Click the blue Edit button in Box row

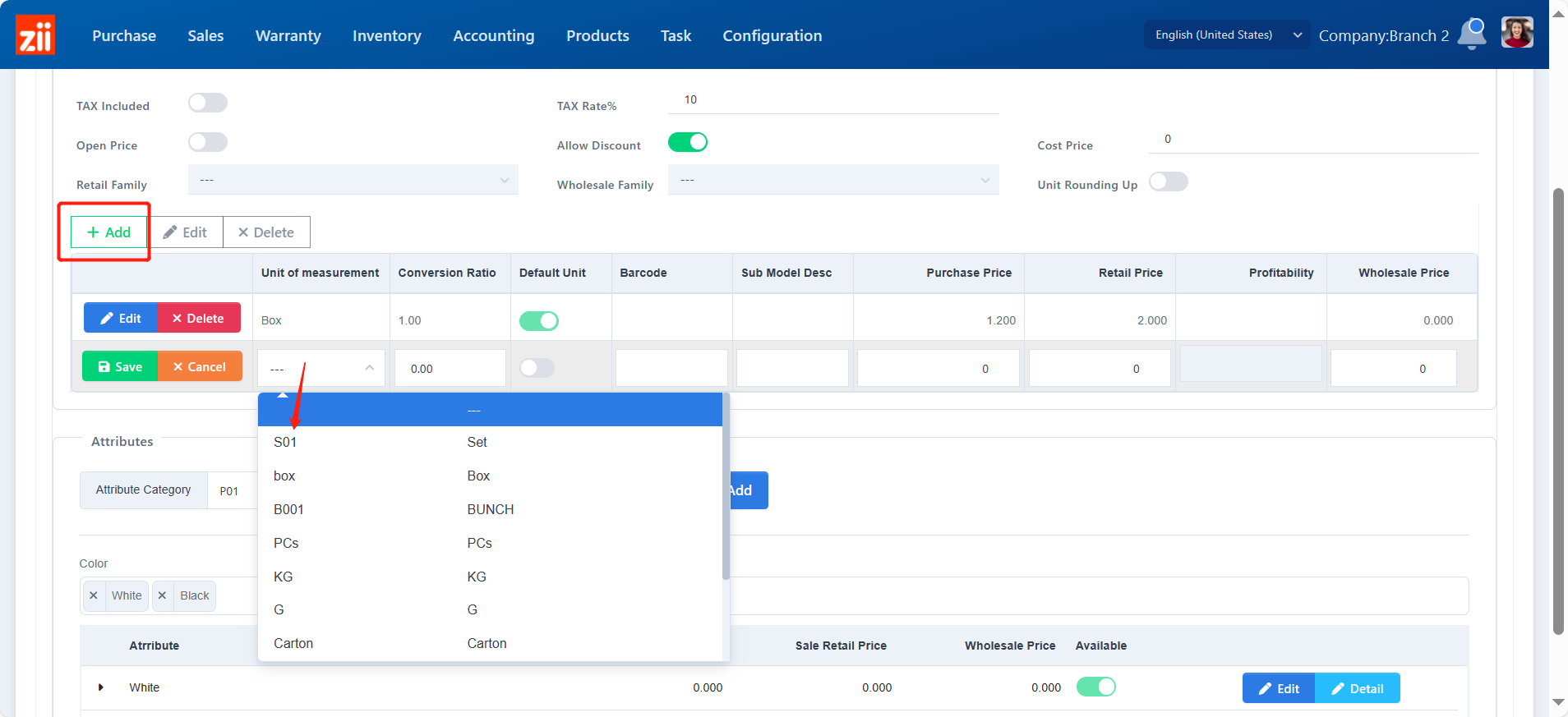[x=121, y=319]
